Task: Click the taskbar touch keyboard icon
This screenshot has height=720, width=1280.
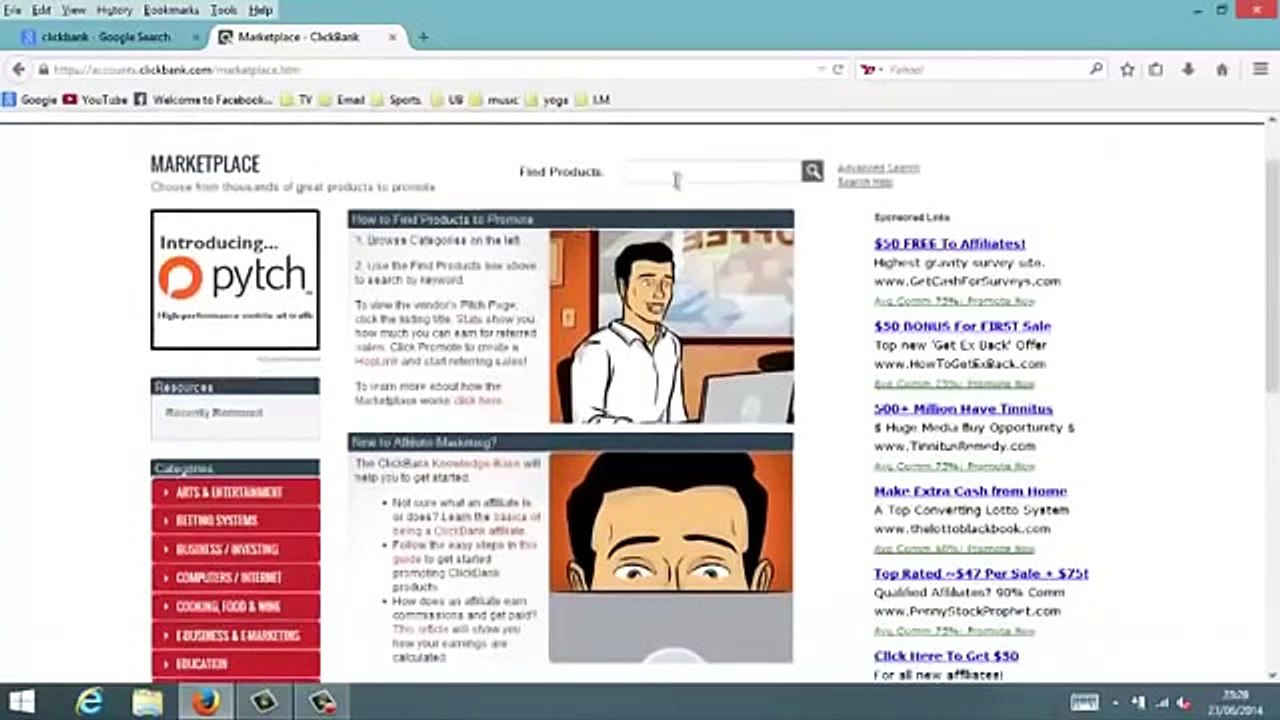Action: [1084, 703]
